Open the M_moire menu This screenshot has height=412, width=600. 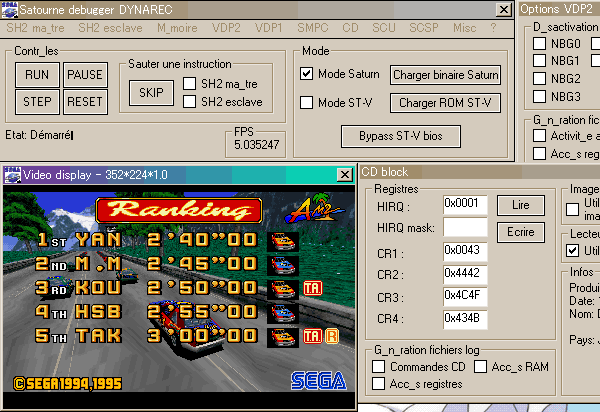point(177,28)
